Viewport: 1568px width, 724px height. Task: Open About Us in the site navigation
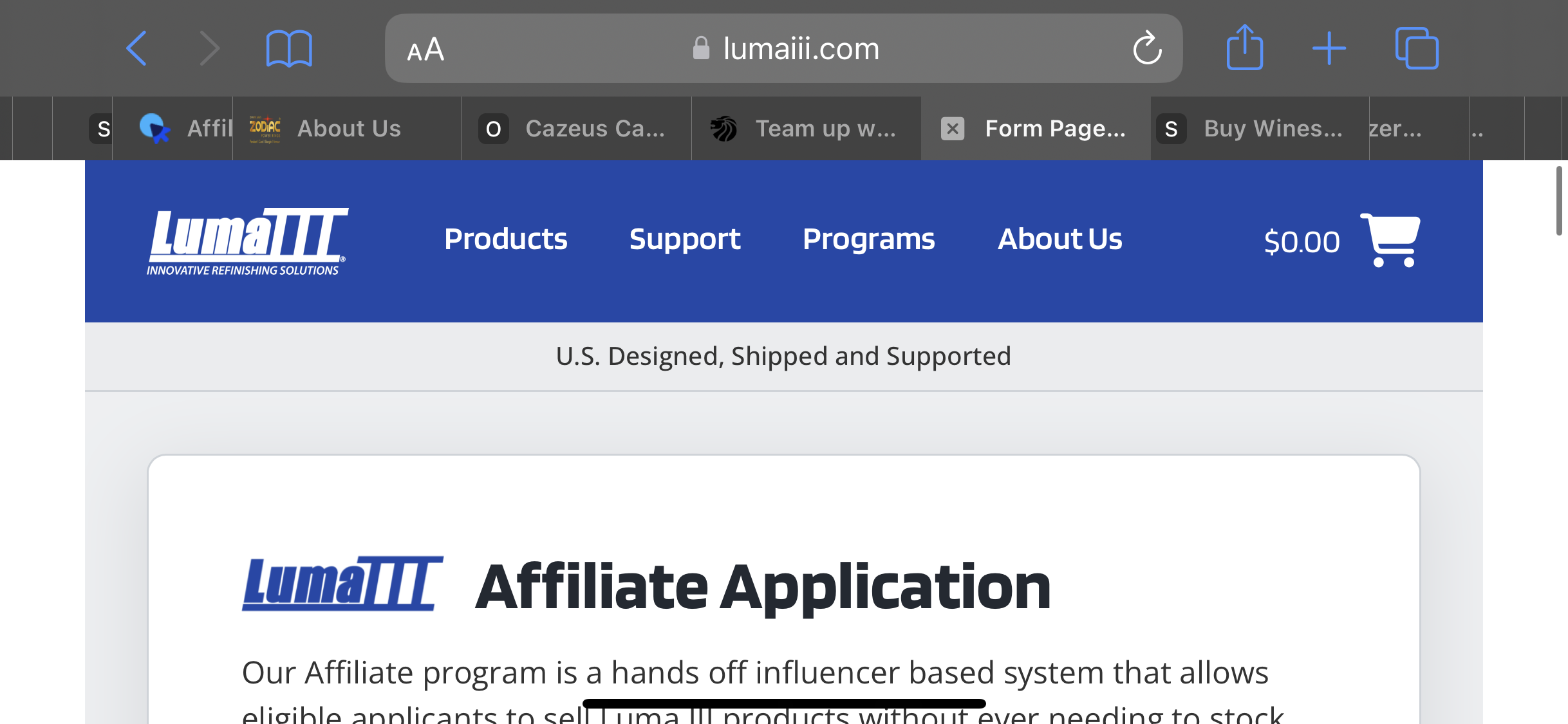pos(1060,239)
